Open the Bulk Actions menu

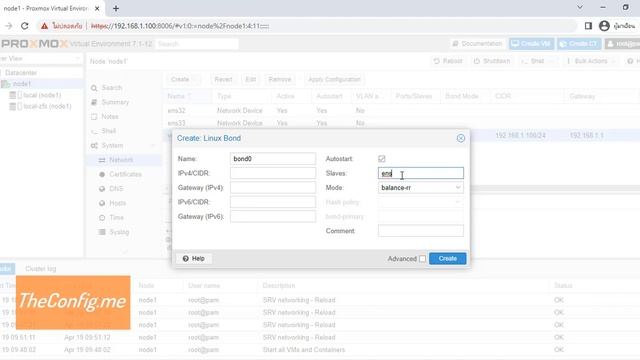[591, 61]
